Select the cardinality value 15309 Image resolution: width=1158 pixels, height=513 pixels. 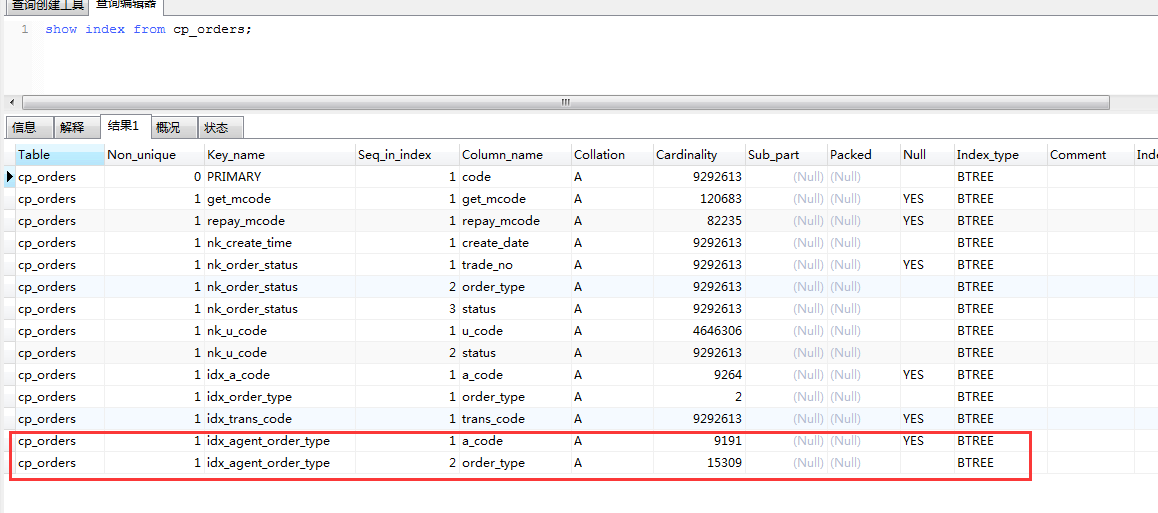tap(699, 463)
